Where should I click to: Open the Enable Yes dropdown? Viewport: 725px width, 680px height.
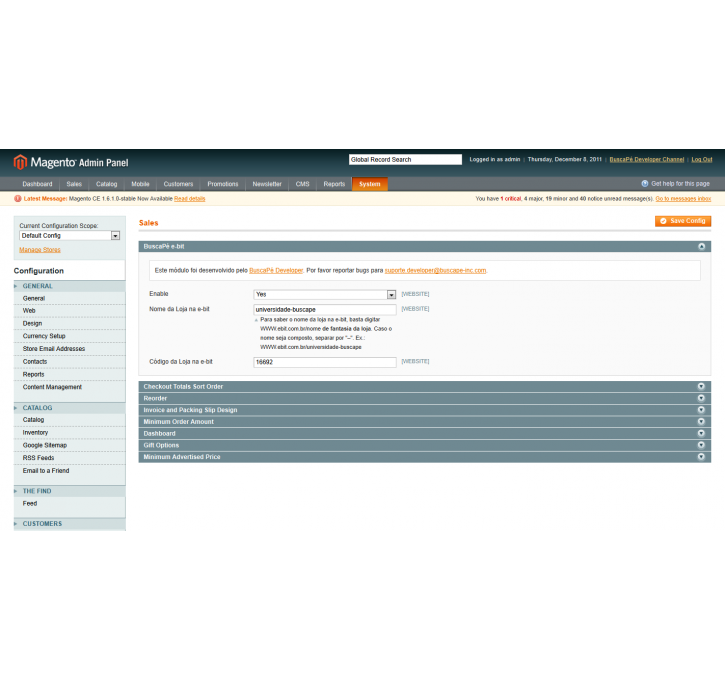pos(325,294)
